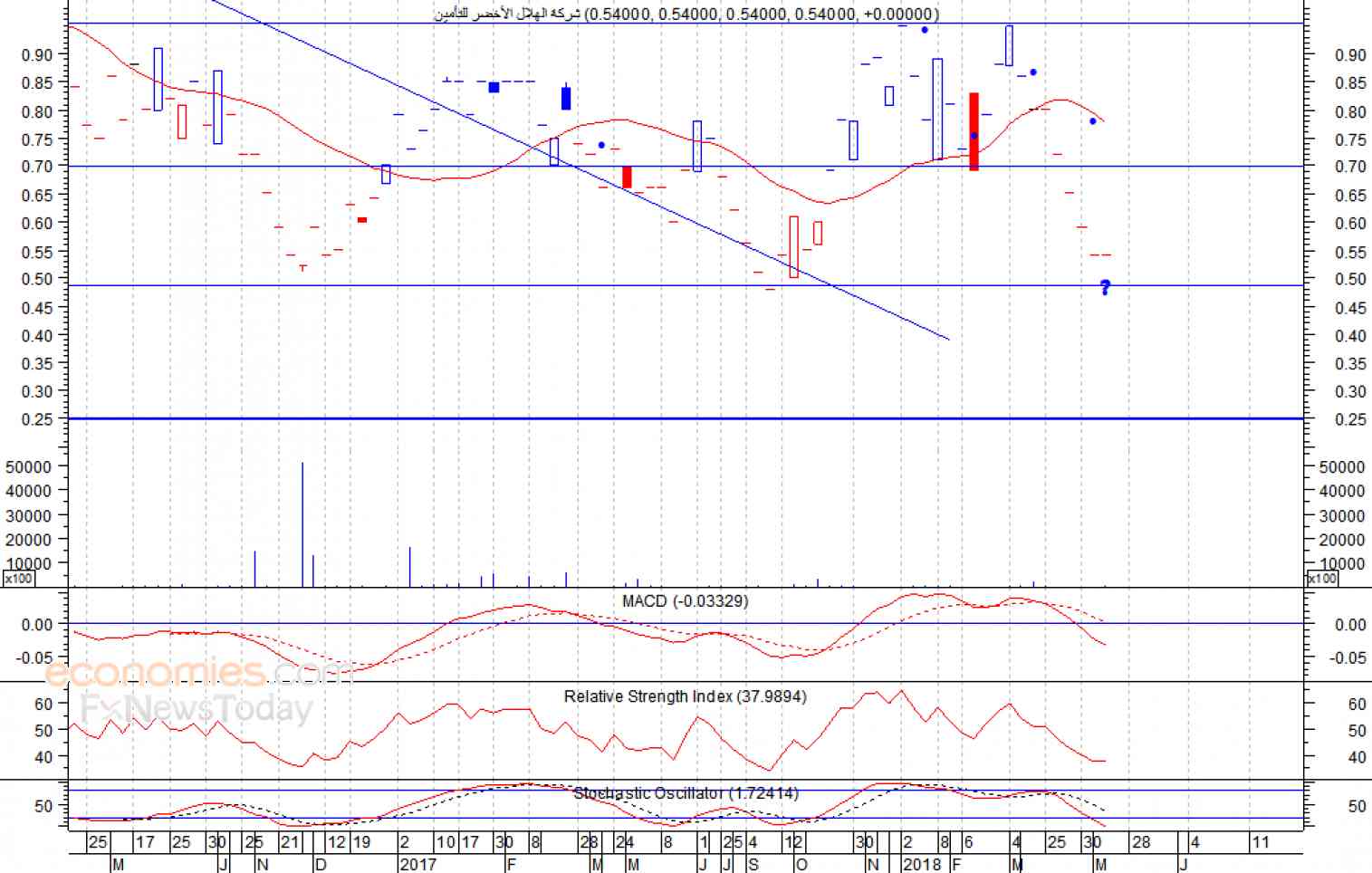Click the tallest blue volume bar
This screenshot has width=1372, height=873.
(302, 524)
